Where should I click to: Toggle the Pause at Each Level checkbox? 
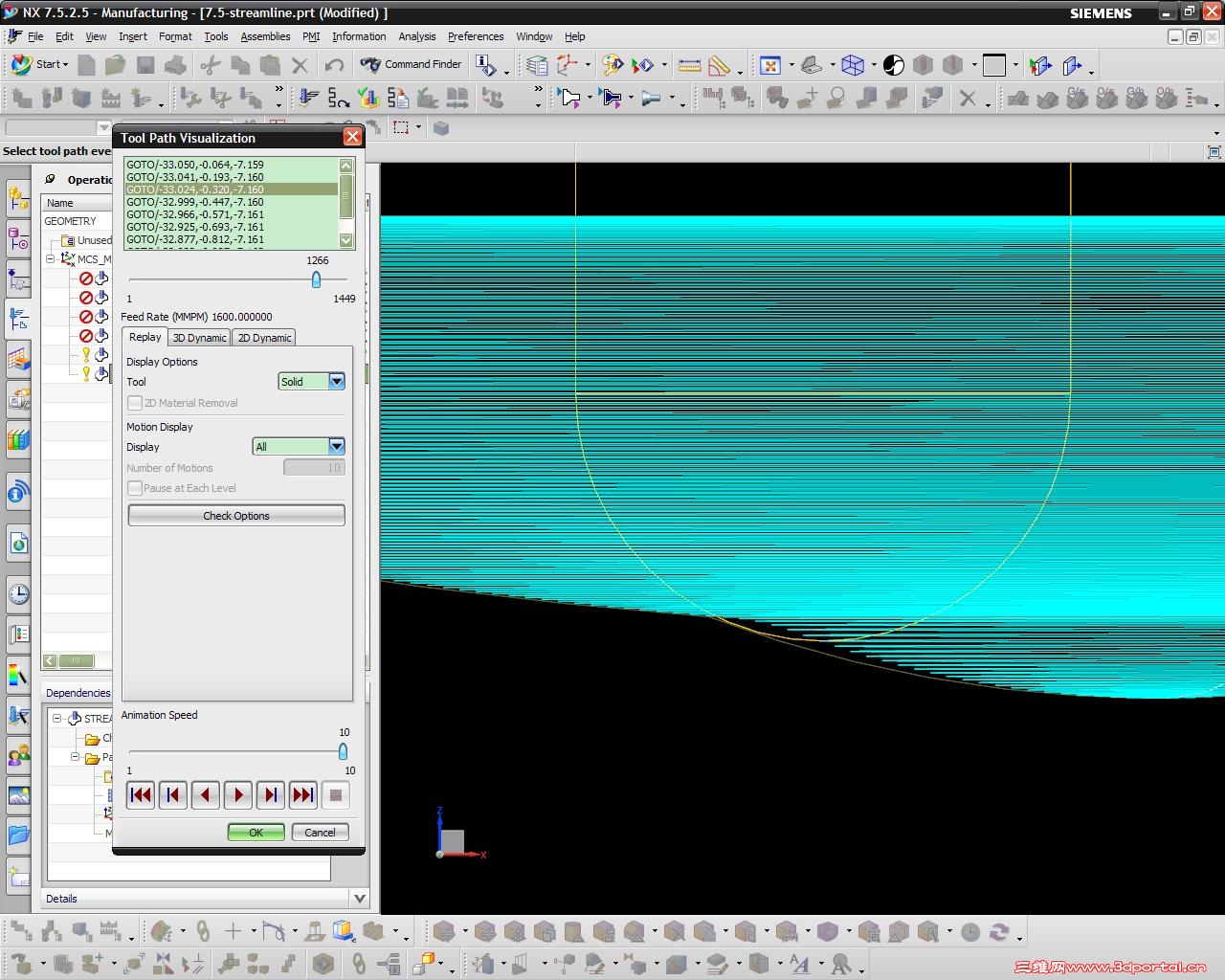[x=135, y=488]
